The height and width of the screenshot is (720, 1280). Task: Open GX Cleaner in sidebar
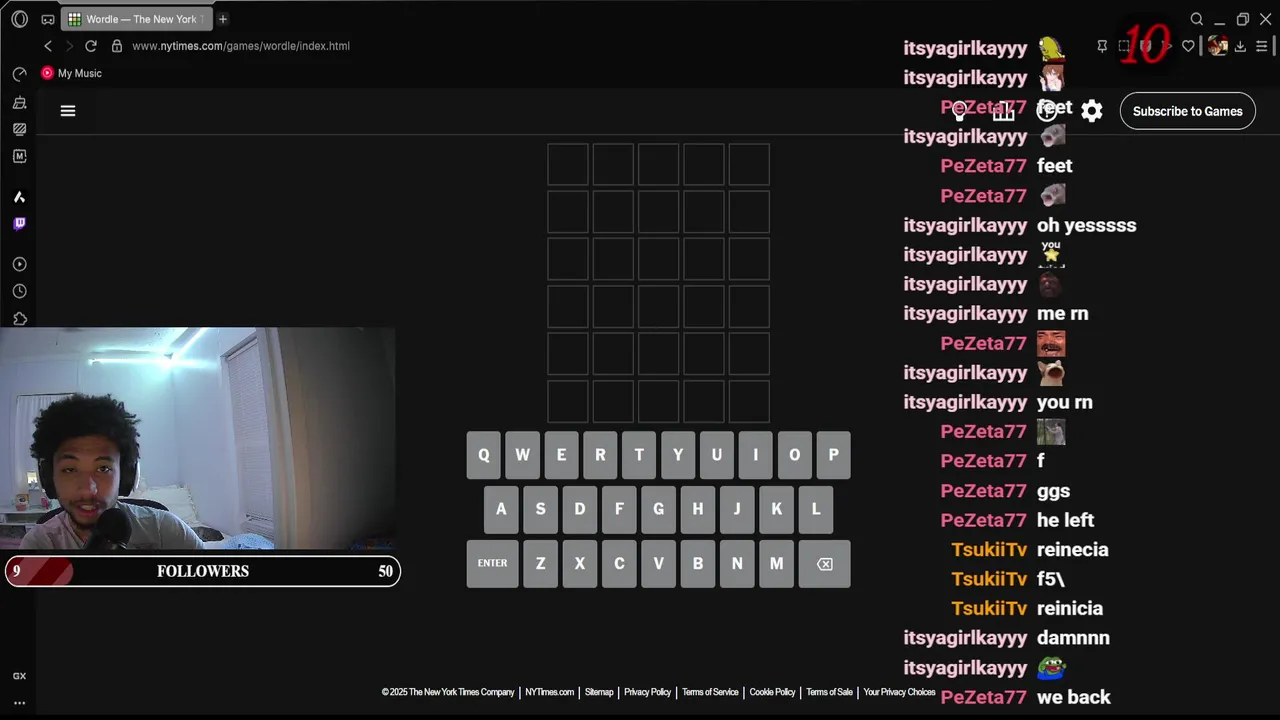click(x=19, y=102)
